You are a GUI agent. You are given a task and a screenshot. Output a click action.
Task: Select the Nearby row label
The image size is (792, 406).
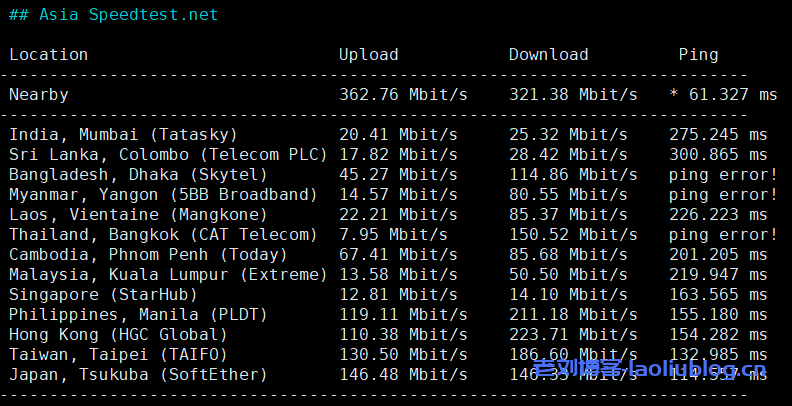tap(38, 95)
